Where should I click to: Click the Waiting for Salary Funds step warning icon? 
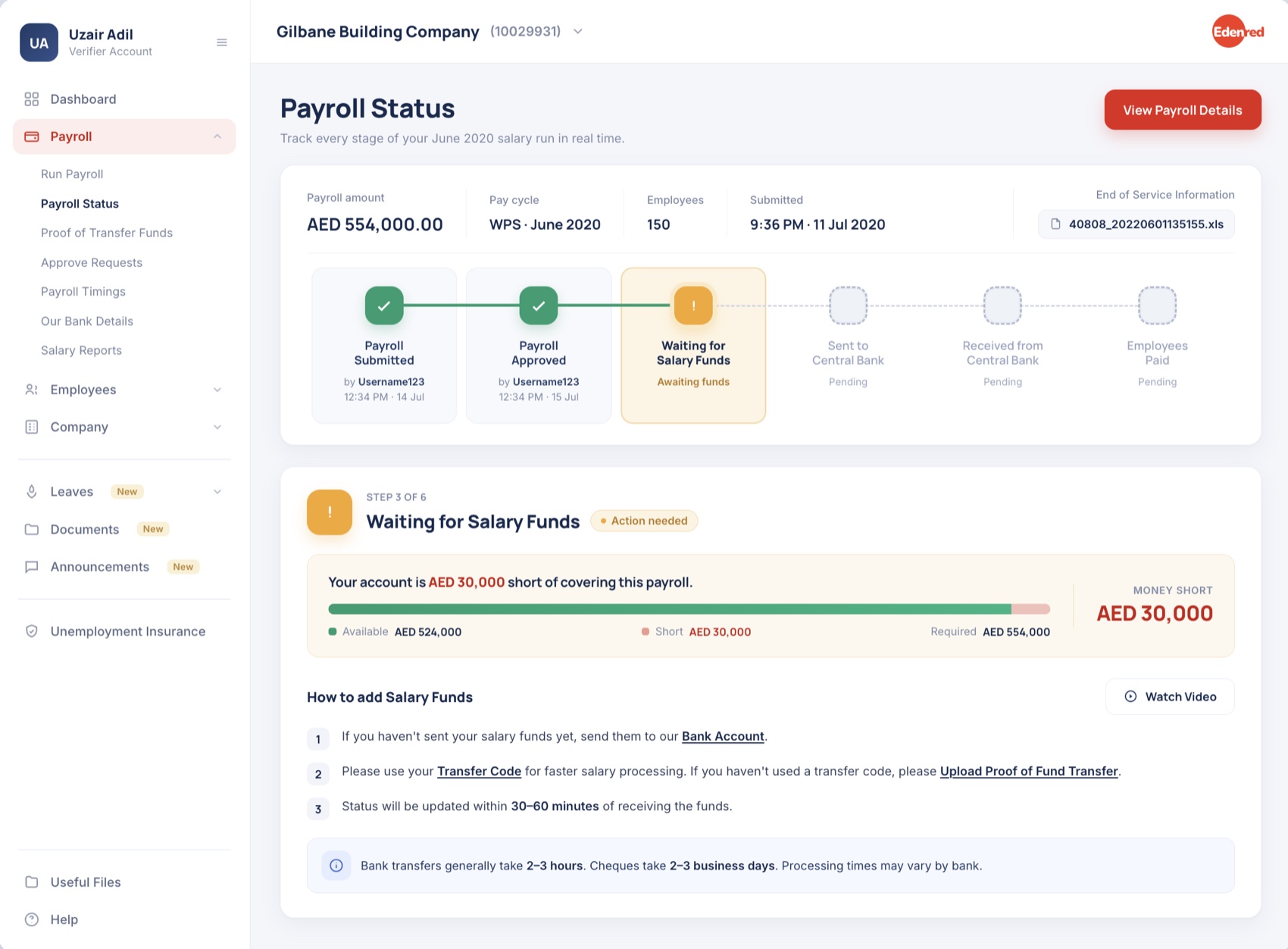pos(693,305)
